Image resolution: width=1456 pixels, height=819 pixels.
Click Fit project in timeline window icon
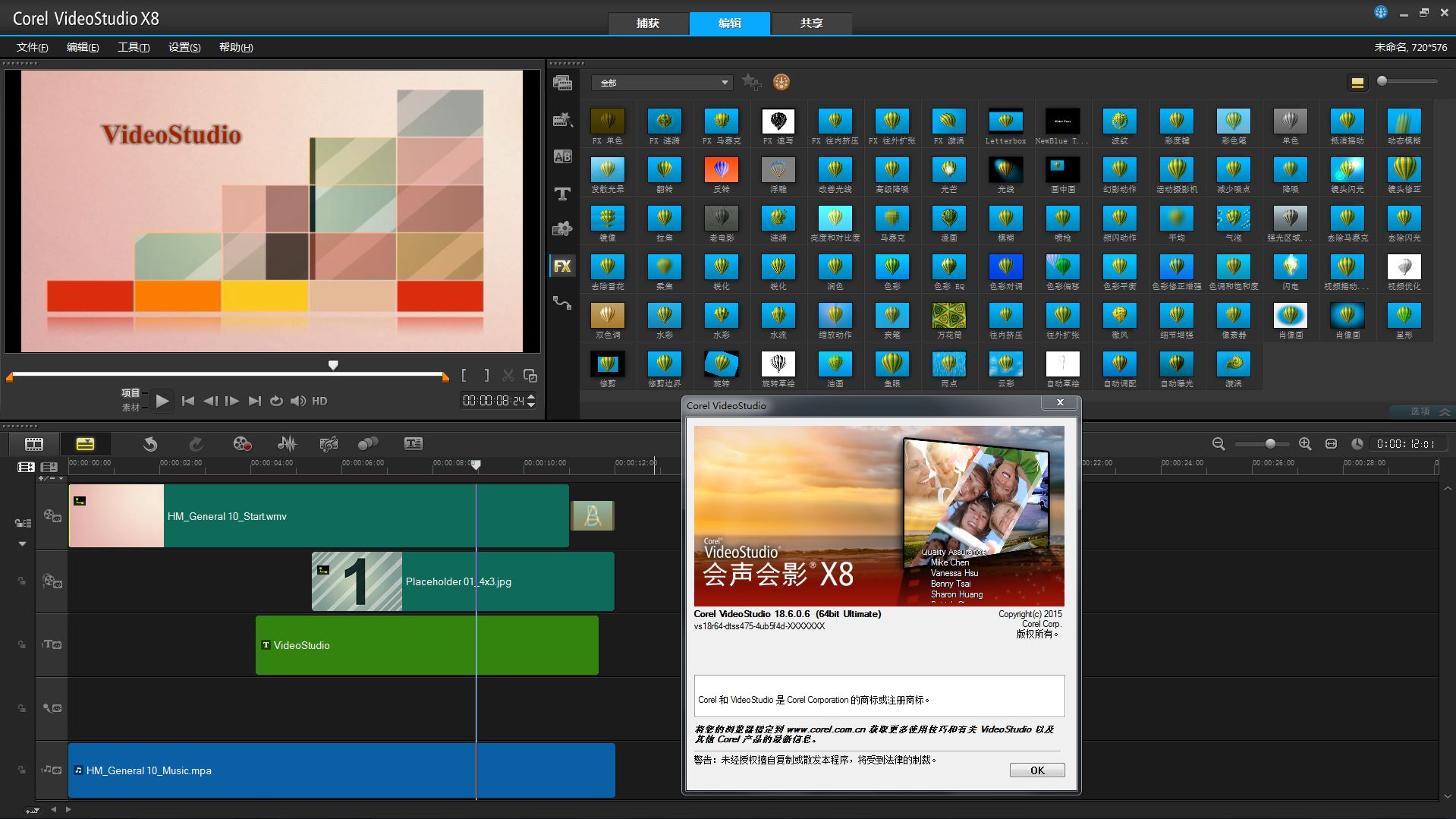[1331, 444]
